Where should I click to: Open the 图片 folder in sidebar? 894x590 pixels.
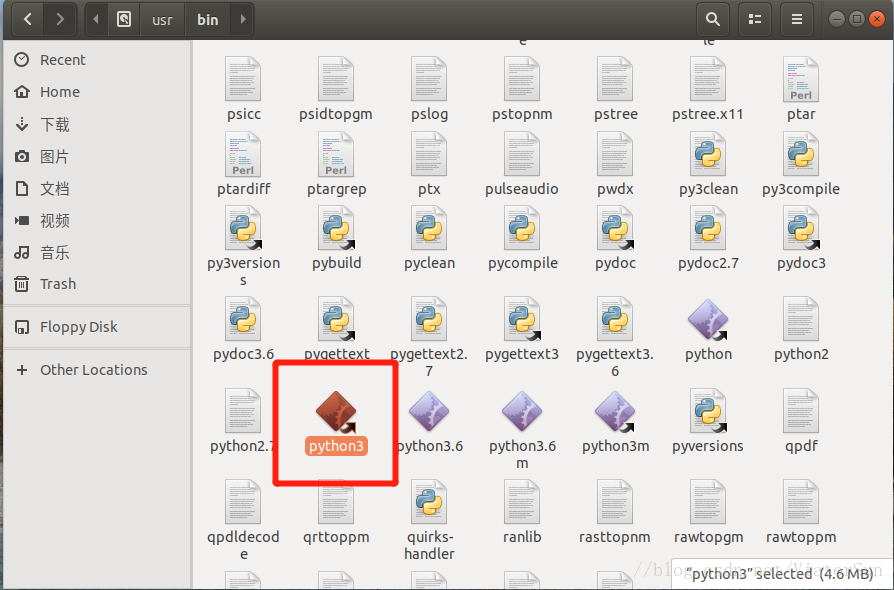coord(97,156)
